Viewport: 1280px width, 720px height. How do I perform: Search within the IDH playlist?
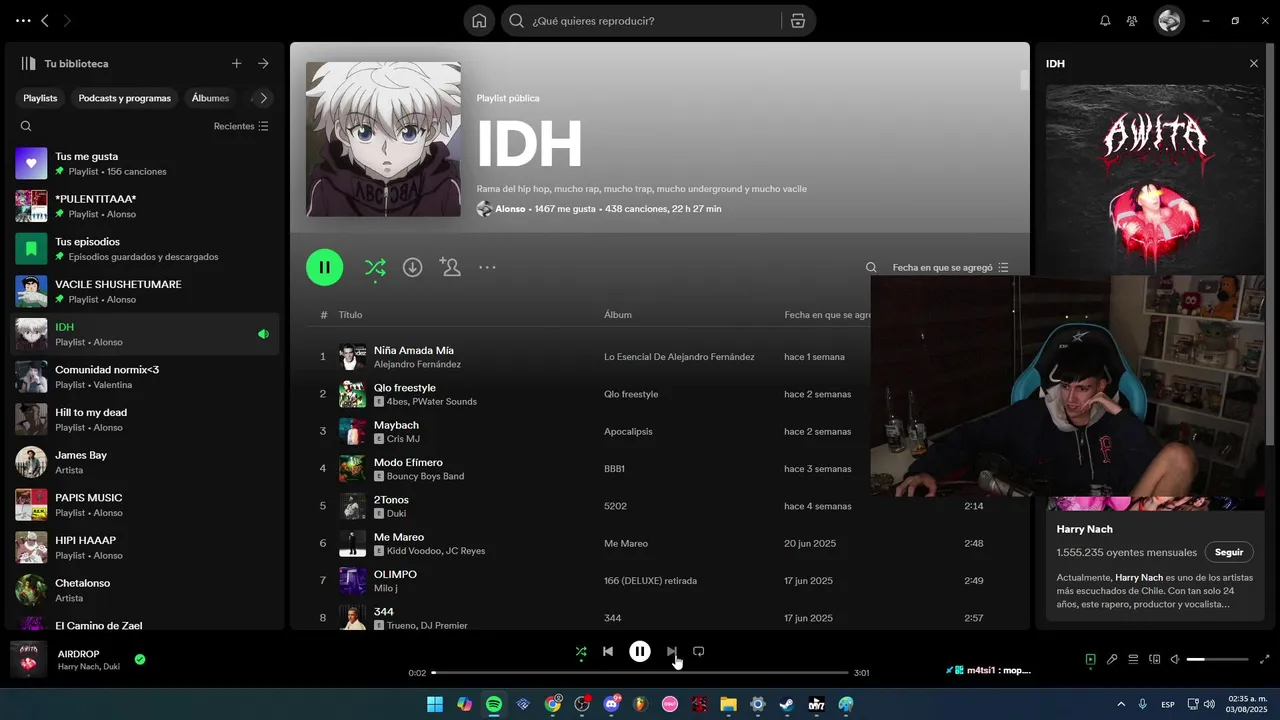(871, 267)
